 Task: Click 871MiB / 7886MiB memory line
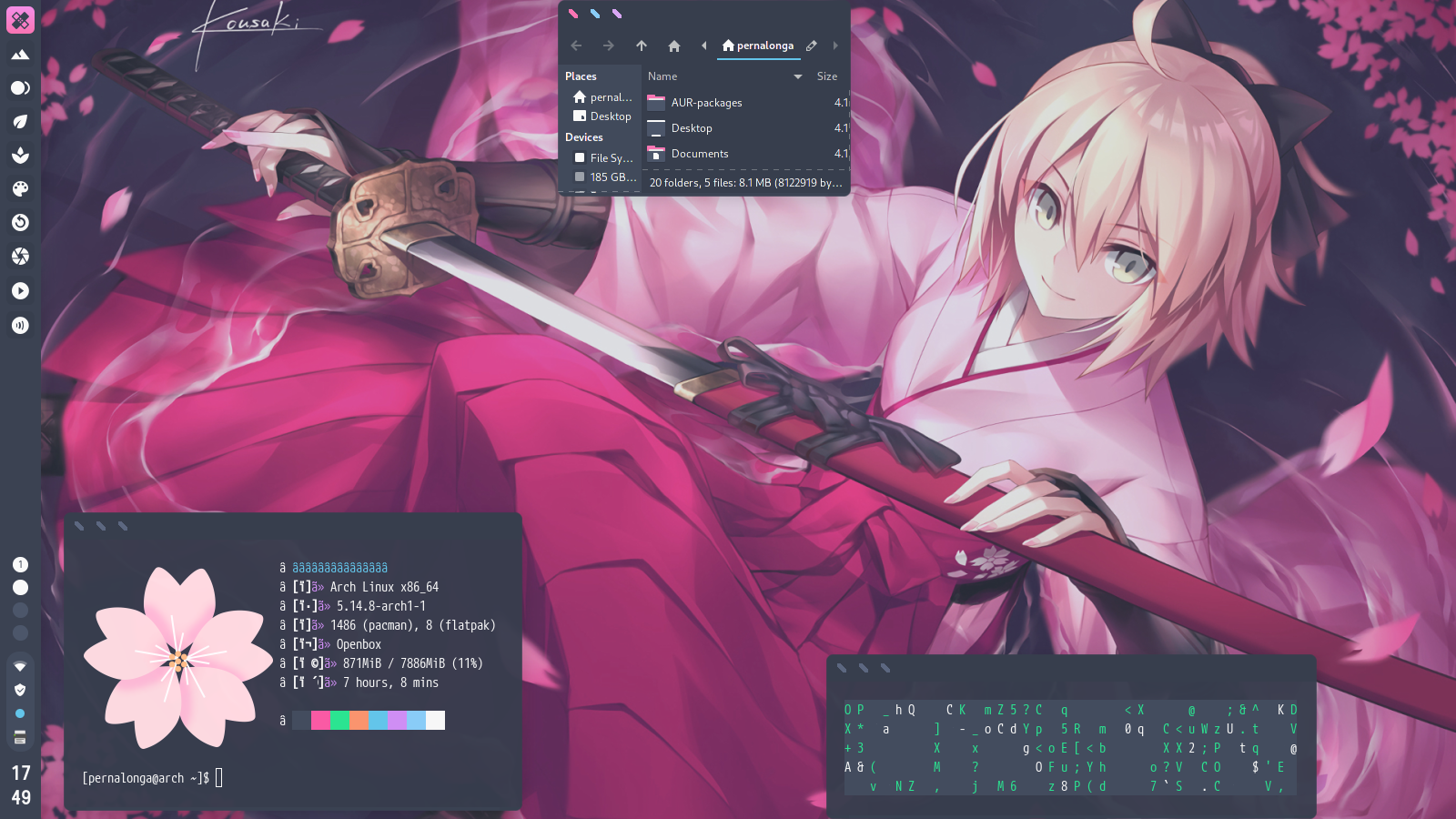412,663
